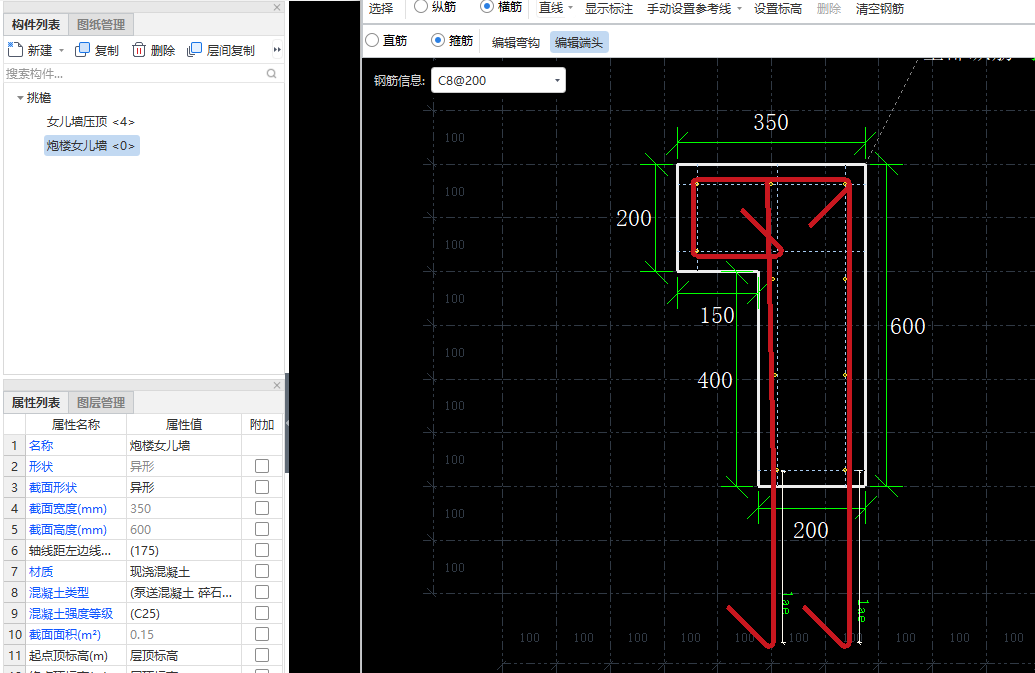Toggle the 混凝土类型 row checkbox
This screenshot has width=1035, height=673.
262,593
